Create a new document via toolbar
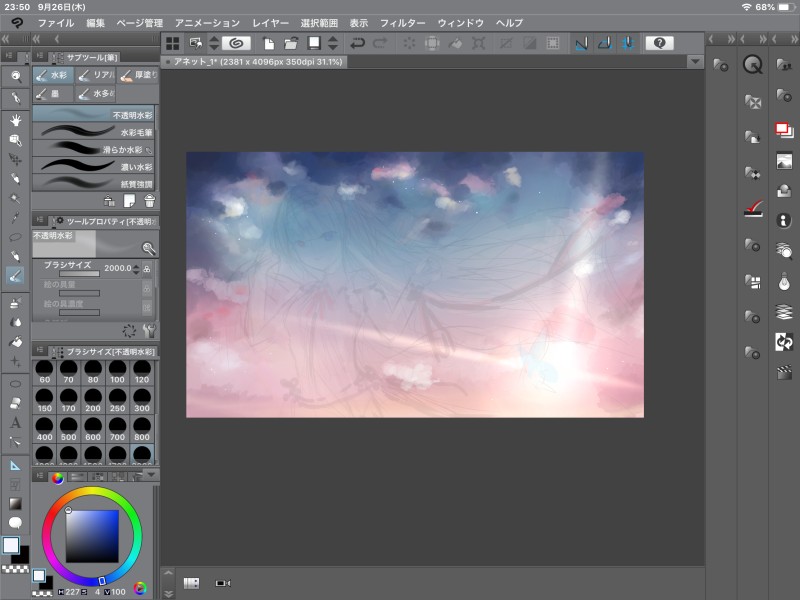This screenshot has width=800, height=600. pyautogui.click(x=268, y=43)
